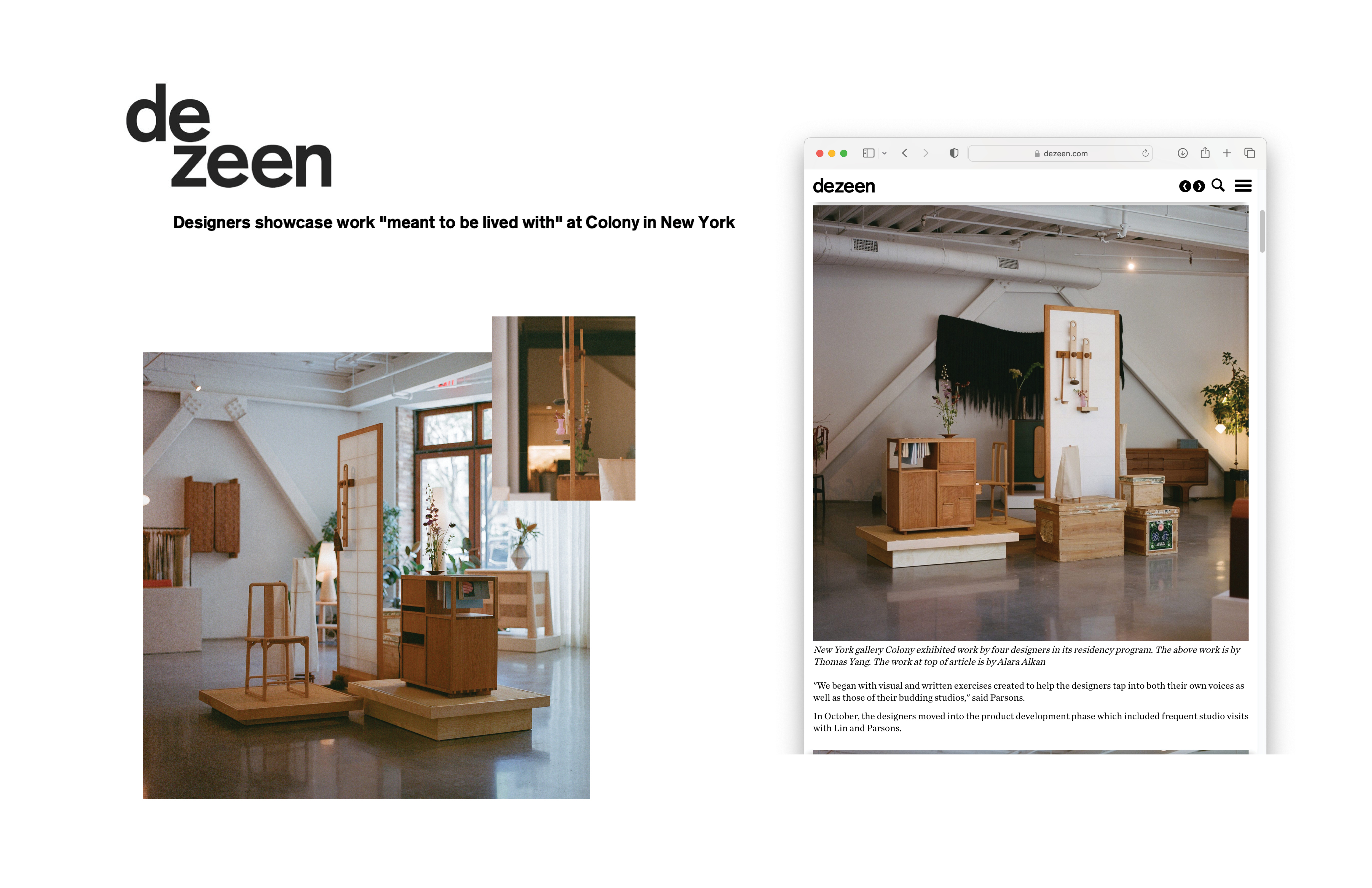Toggle the Safari sidebar button
The image size is (1372, 888).
tap(868, 153)
